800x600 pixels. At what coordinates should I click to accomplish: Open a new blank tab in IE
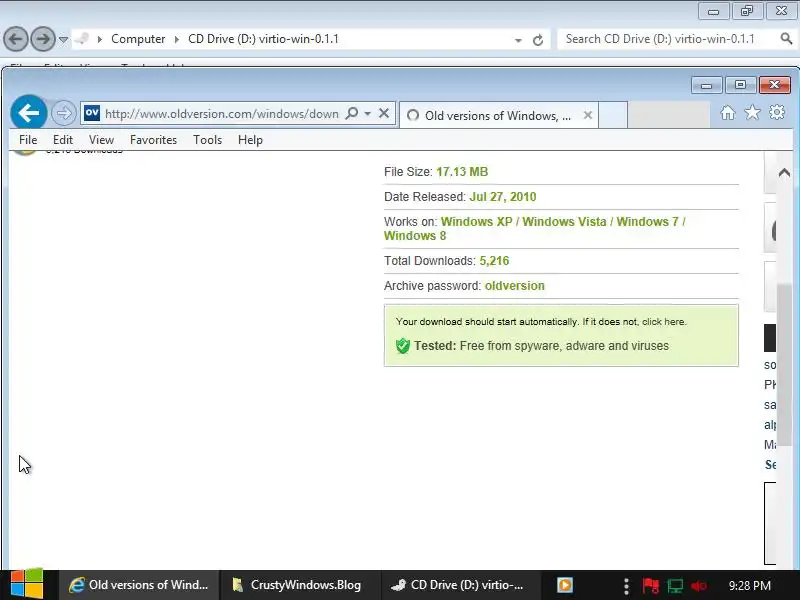coord(613,115)
